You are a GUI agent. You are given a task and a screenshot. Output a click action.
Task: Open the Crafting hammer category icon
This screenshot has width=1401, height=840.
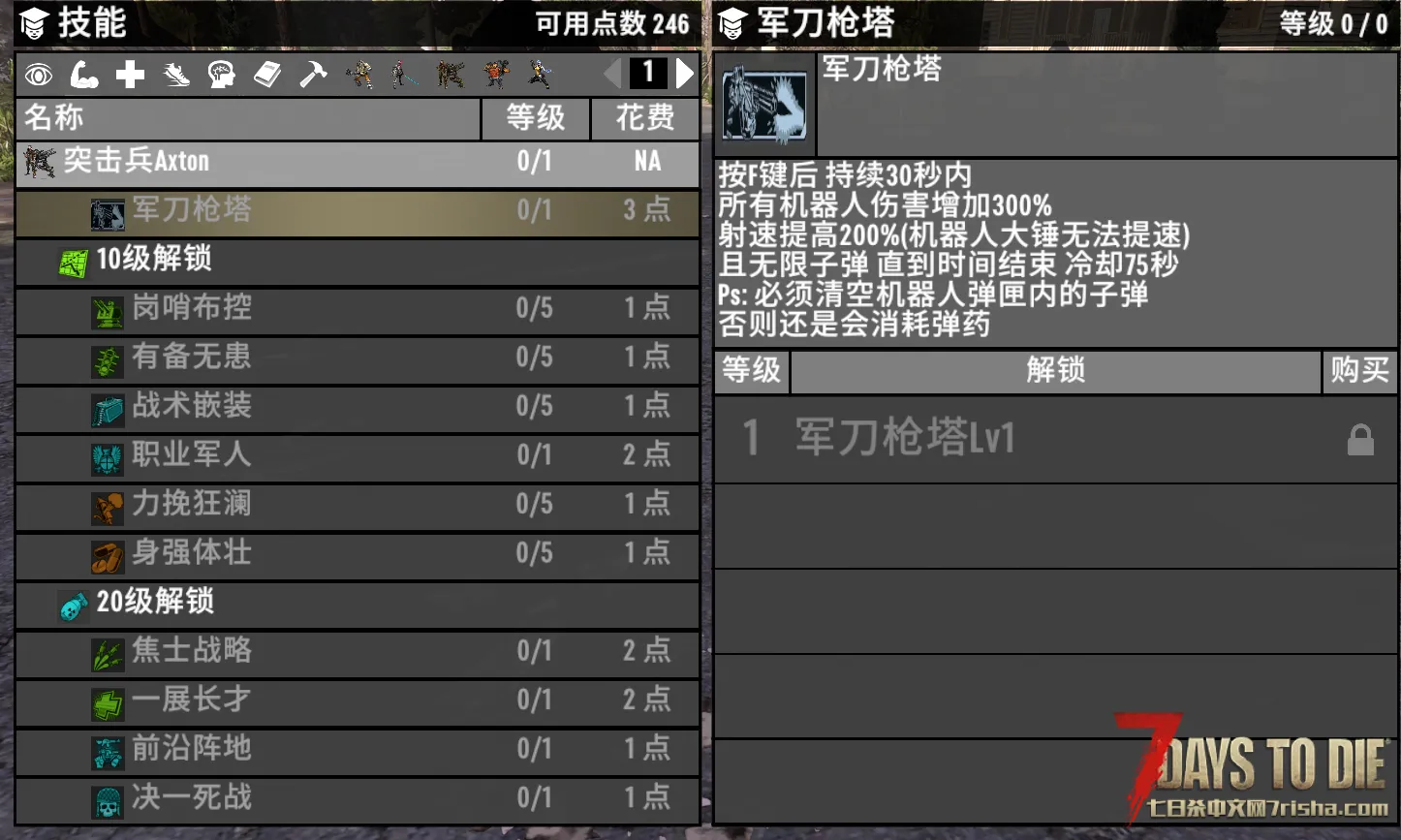point(313,74)
